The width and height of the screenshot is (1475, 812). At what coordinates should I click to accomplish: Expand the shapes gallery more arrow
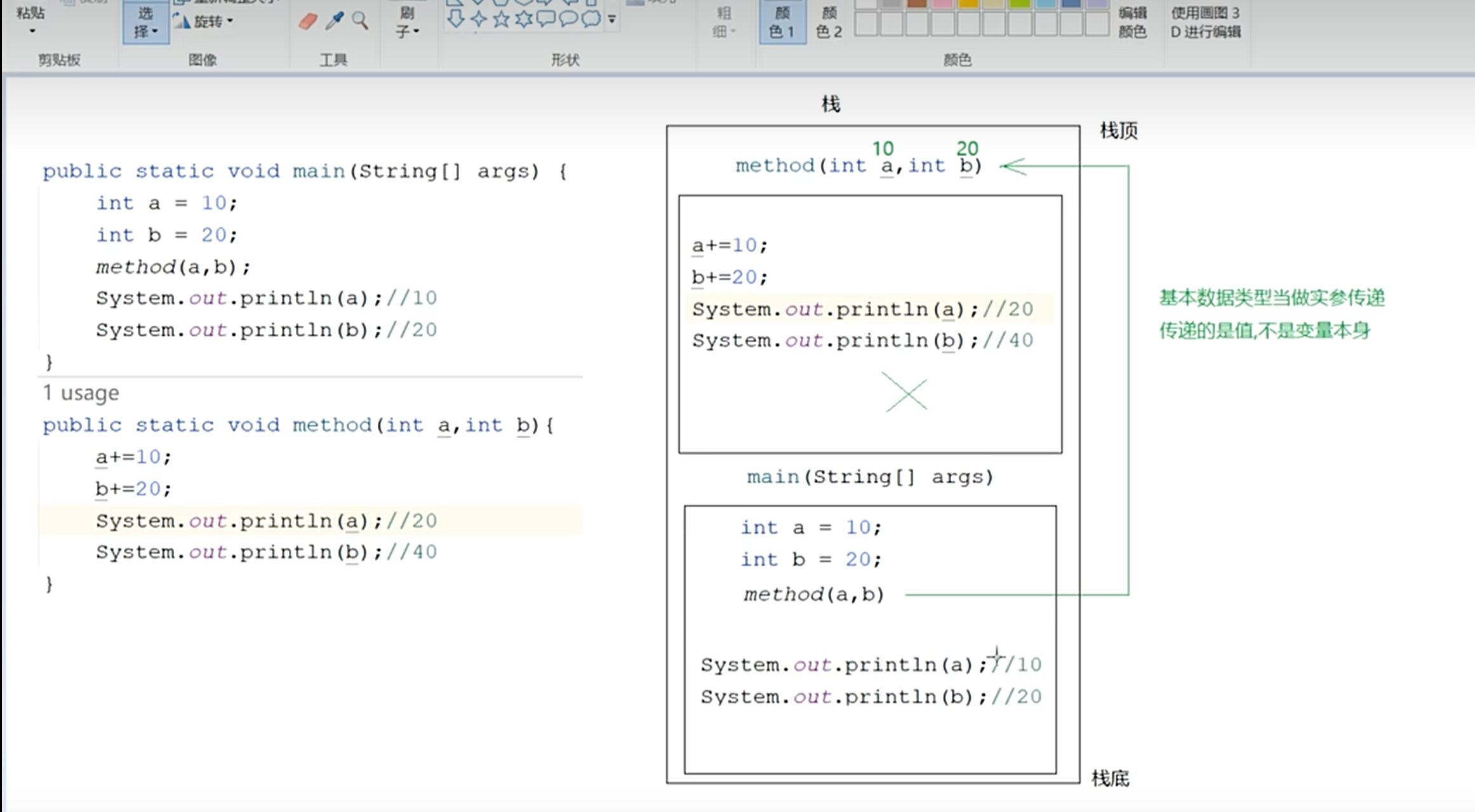(x=611, y=19)
